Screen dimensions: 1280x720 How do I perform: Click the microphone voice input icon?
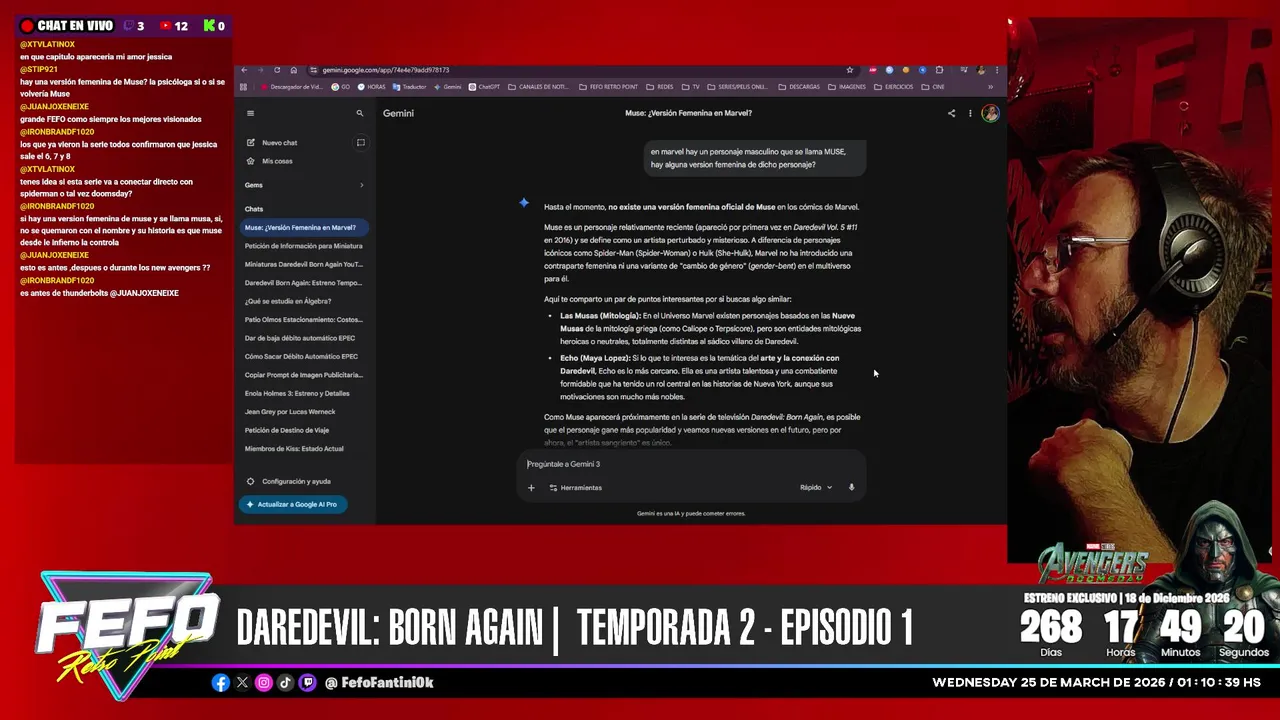click(852, 488)
